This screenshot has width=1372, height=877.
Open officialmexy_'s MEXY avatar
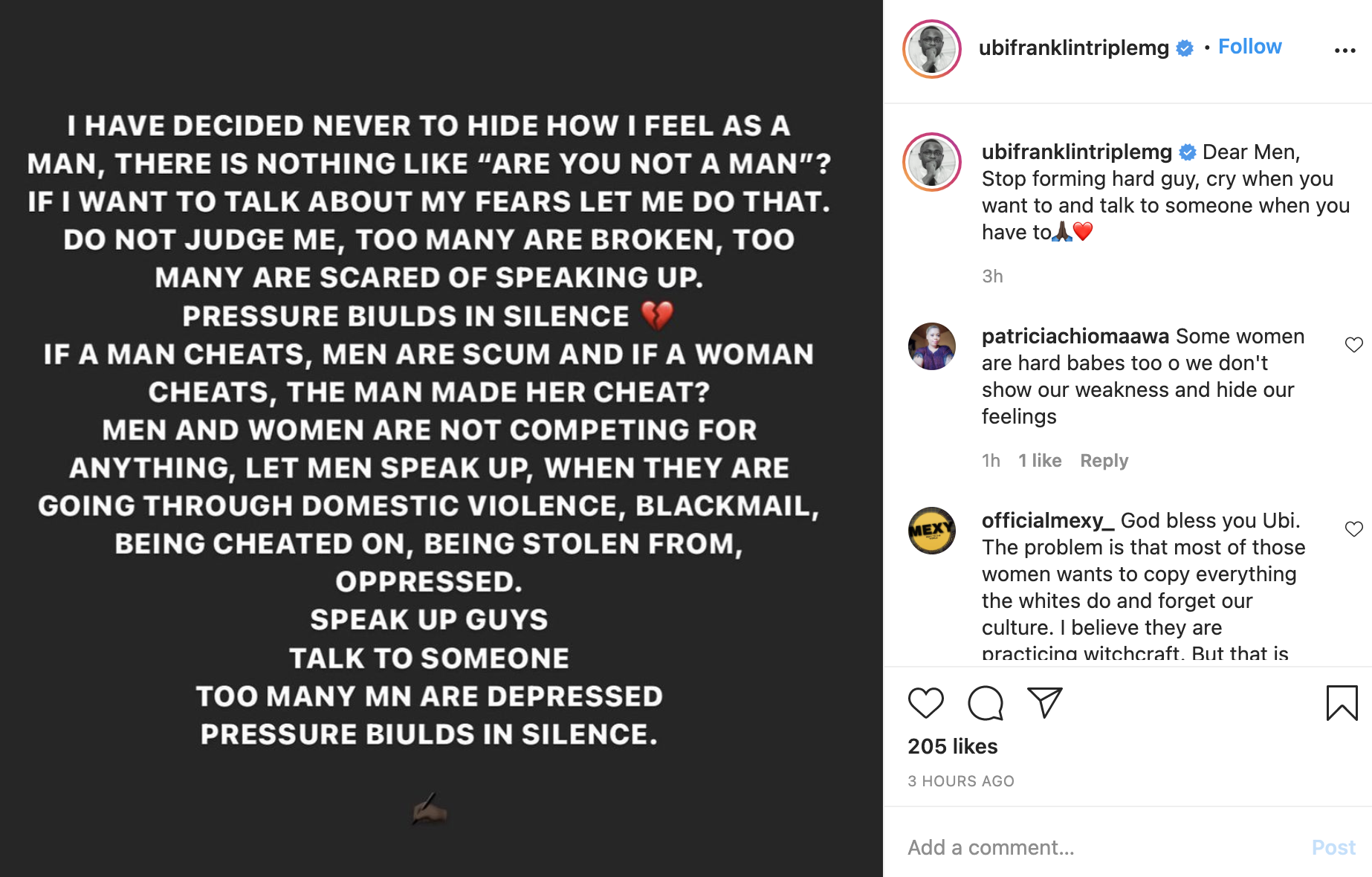pyautogui.click(x=931, y=531)
